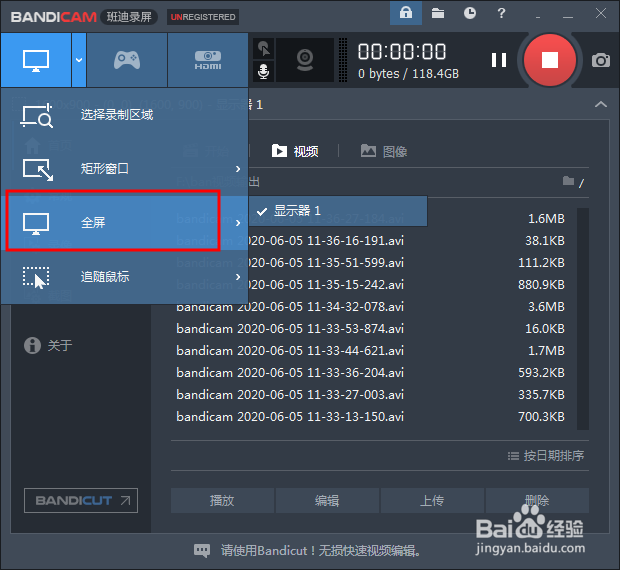Click the 选择录制区域 magnifier rectangle icon
620x570 pixels.
pyautogui.click(x=36, y=115)
